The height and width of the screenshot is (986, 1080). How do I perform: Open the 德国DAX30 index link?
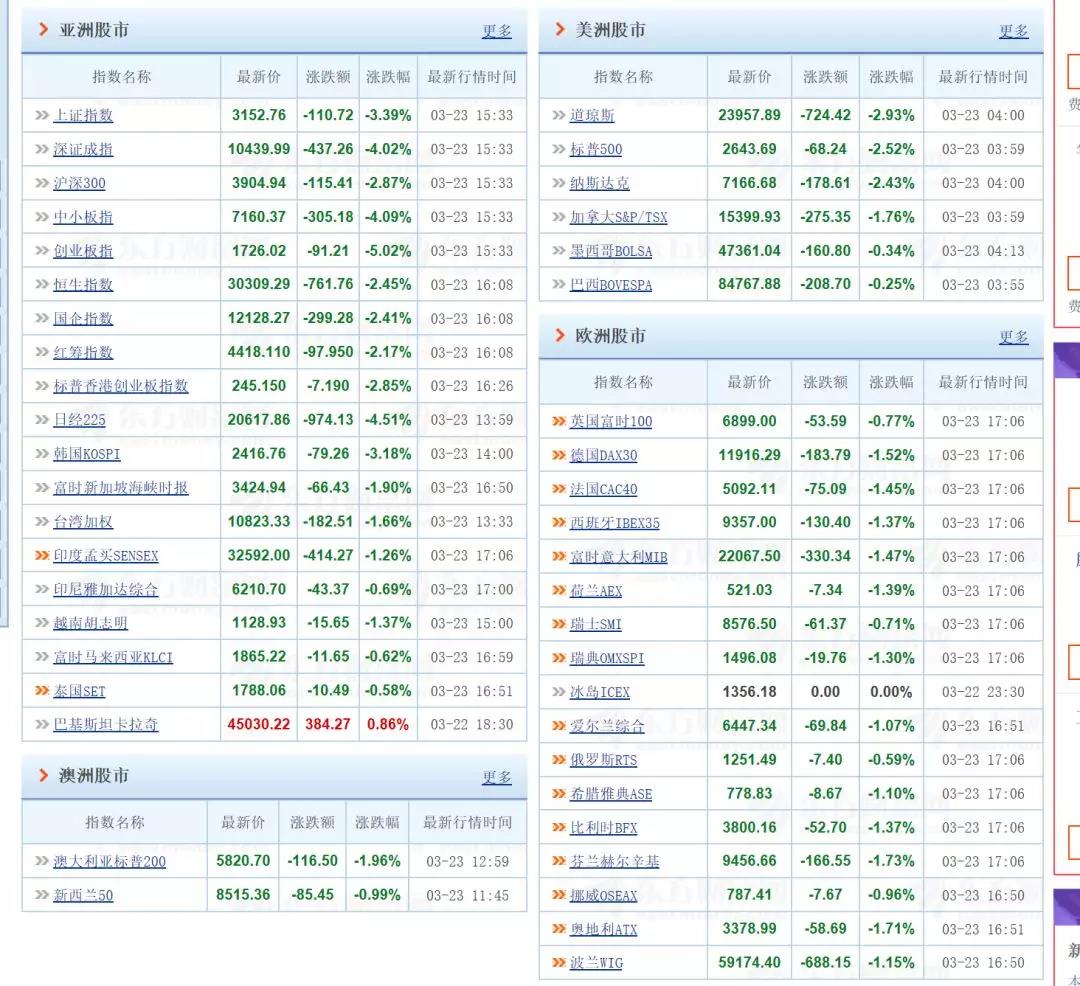point(603,455)
